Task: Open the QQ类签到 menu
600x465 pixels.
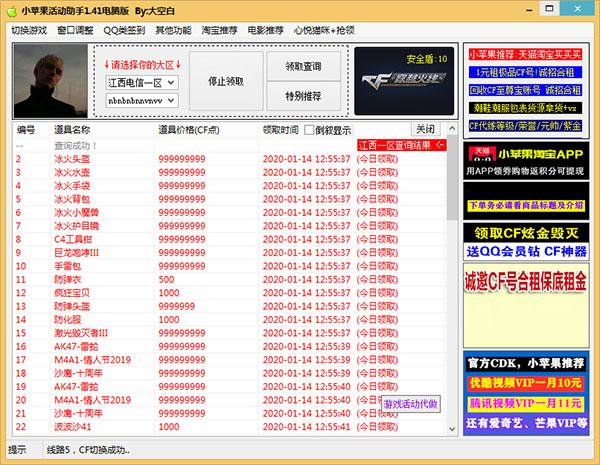Action: pyautogui.click(x=124, y=30)
